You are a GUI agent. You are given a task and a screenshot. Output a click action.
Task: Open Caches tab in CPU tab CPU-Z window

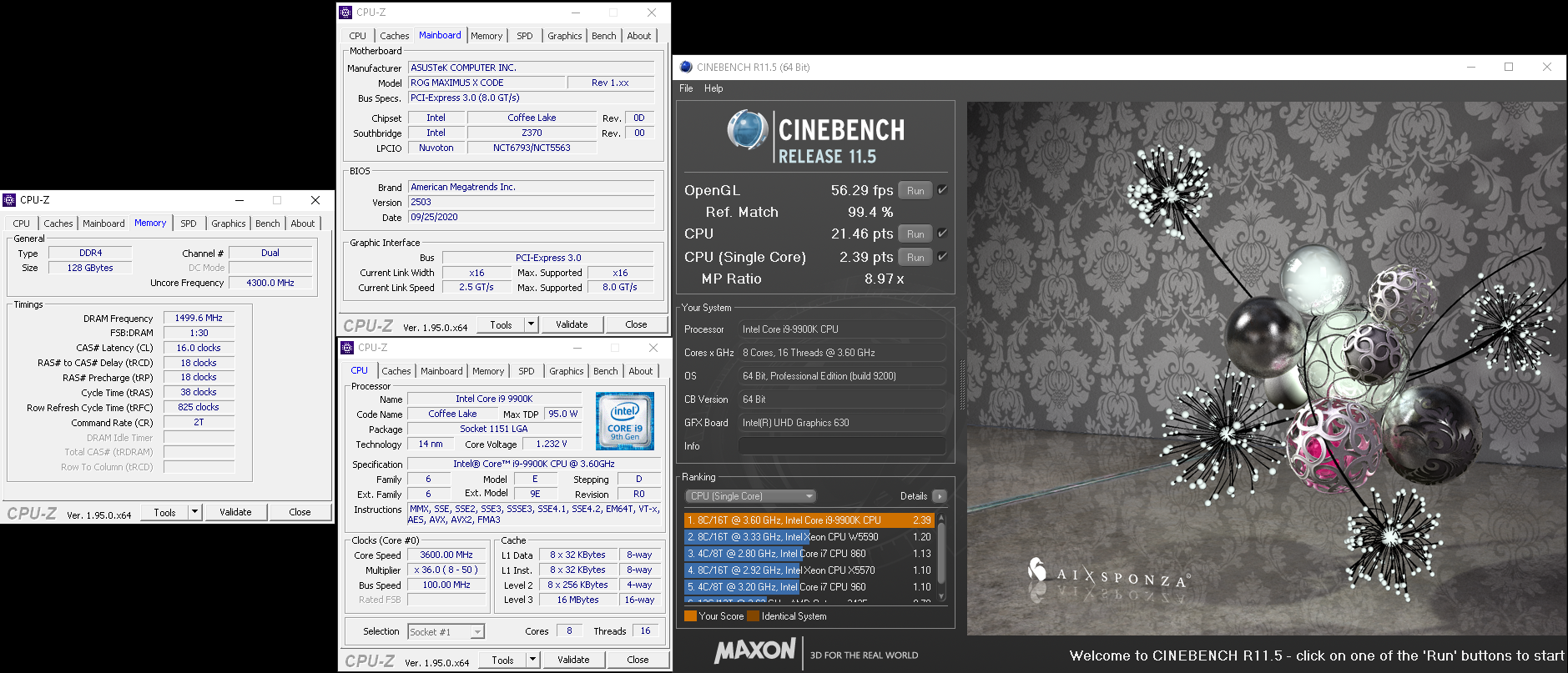(396, 371)
